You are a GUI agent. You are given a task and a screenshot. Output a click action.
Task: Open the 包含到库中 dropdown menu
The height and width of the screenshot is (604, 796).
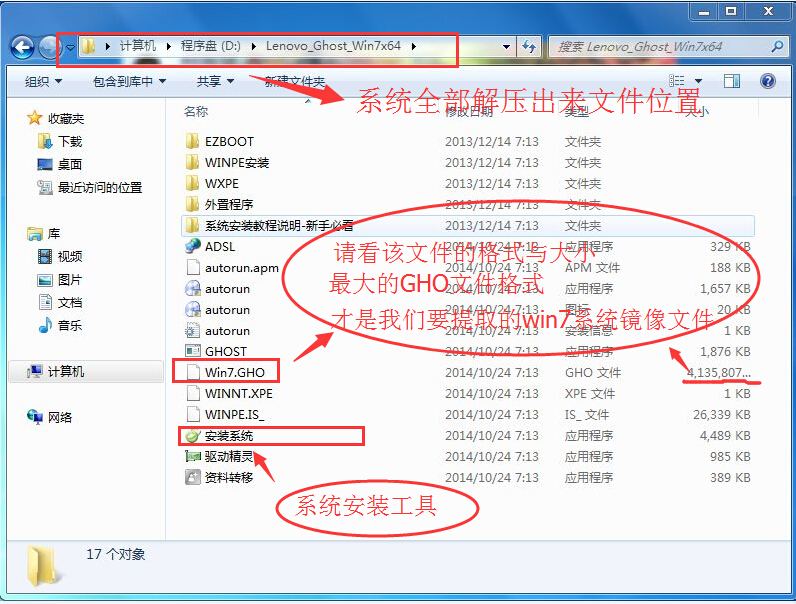(x=129, y=82)
